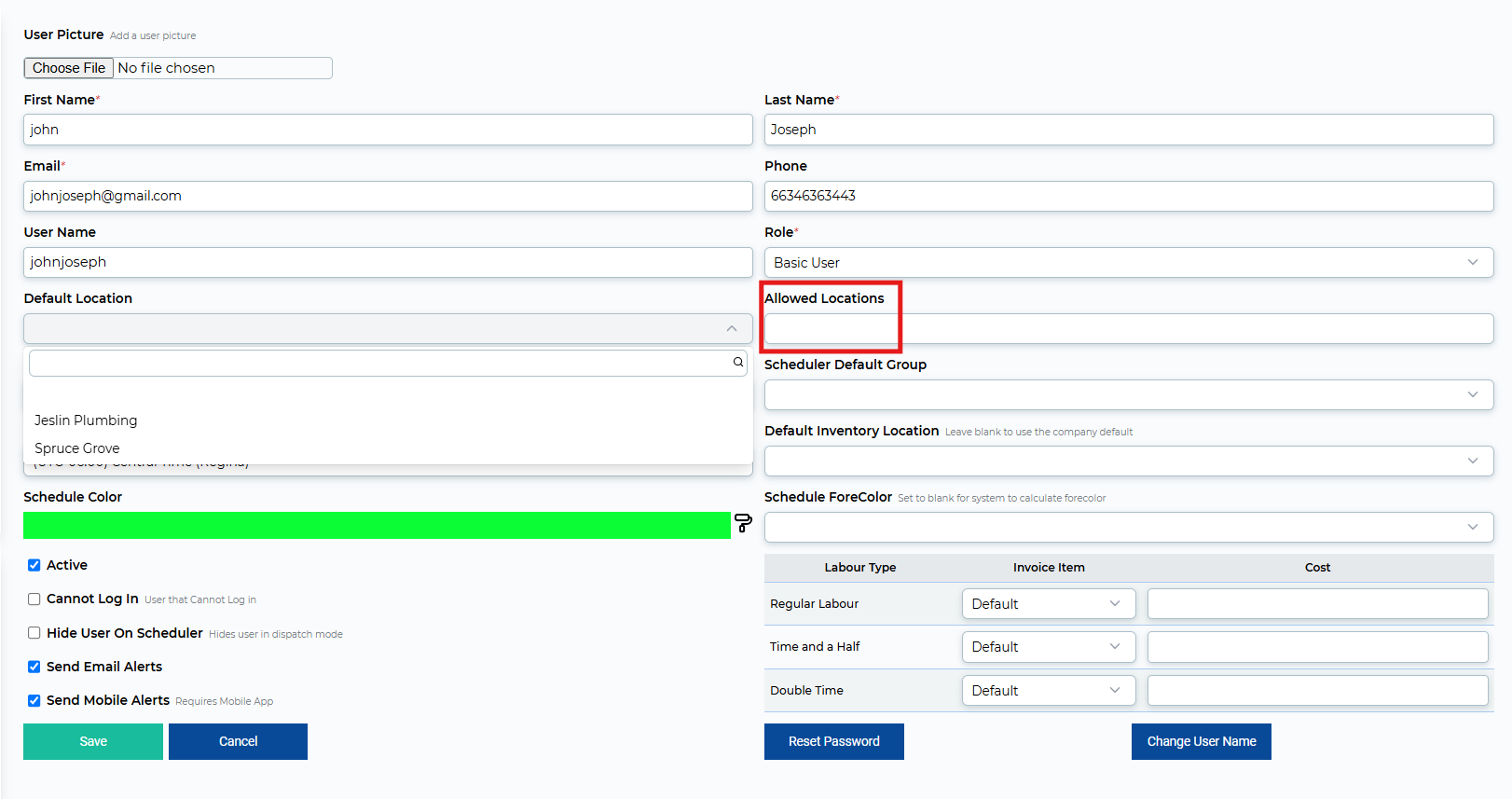
Task: Click the Time and a Half cost field
Action: click(x=1317, y=646)
